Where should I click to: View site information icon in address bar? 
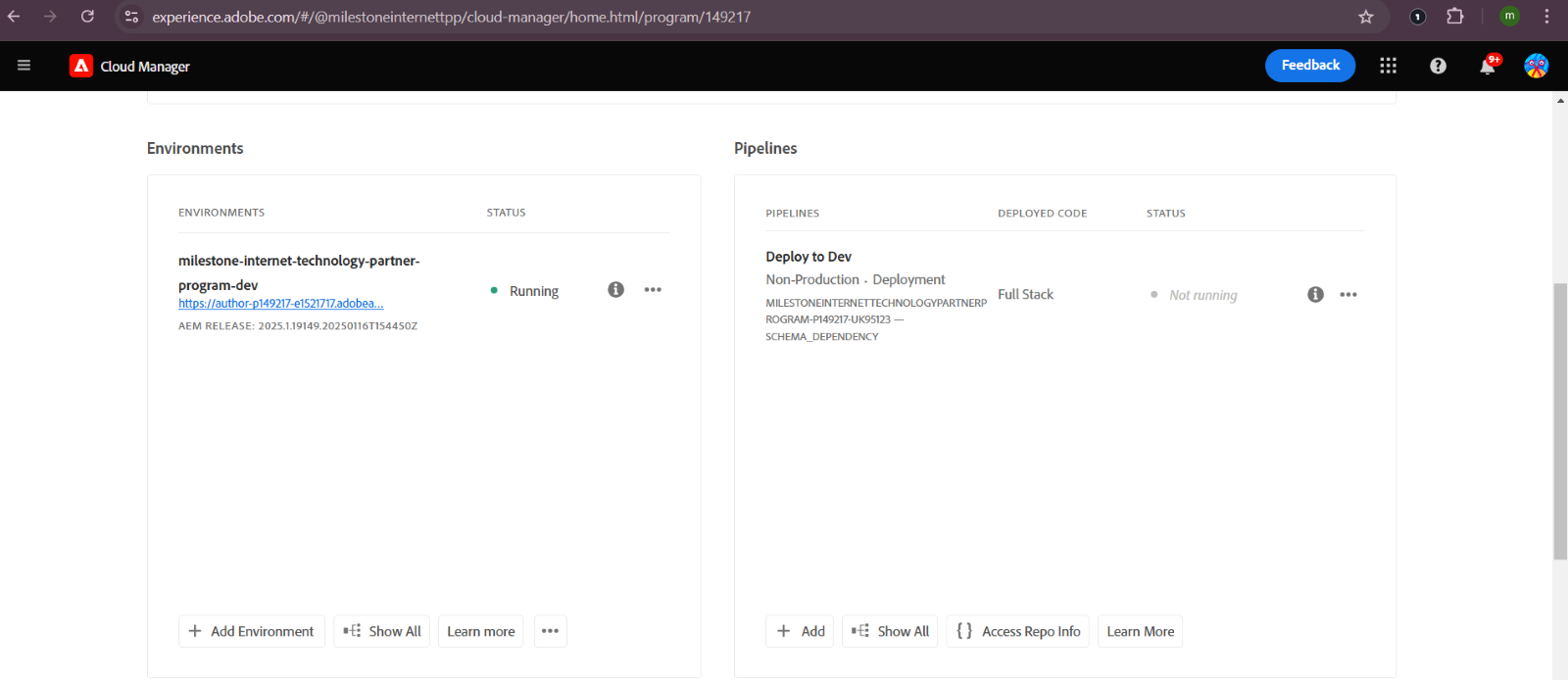point(131,17)
